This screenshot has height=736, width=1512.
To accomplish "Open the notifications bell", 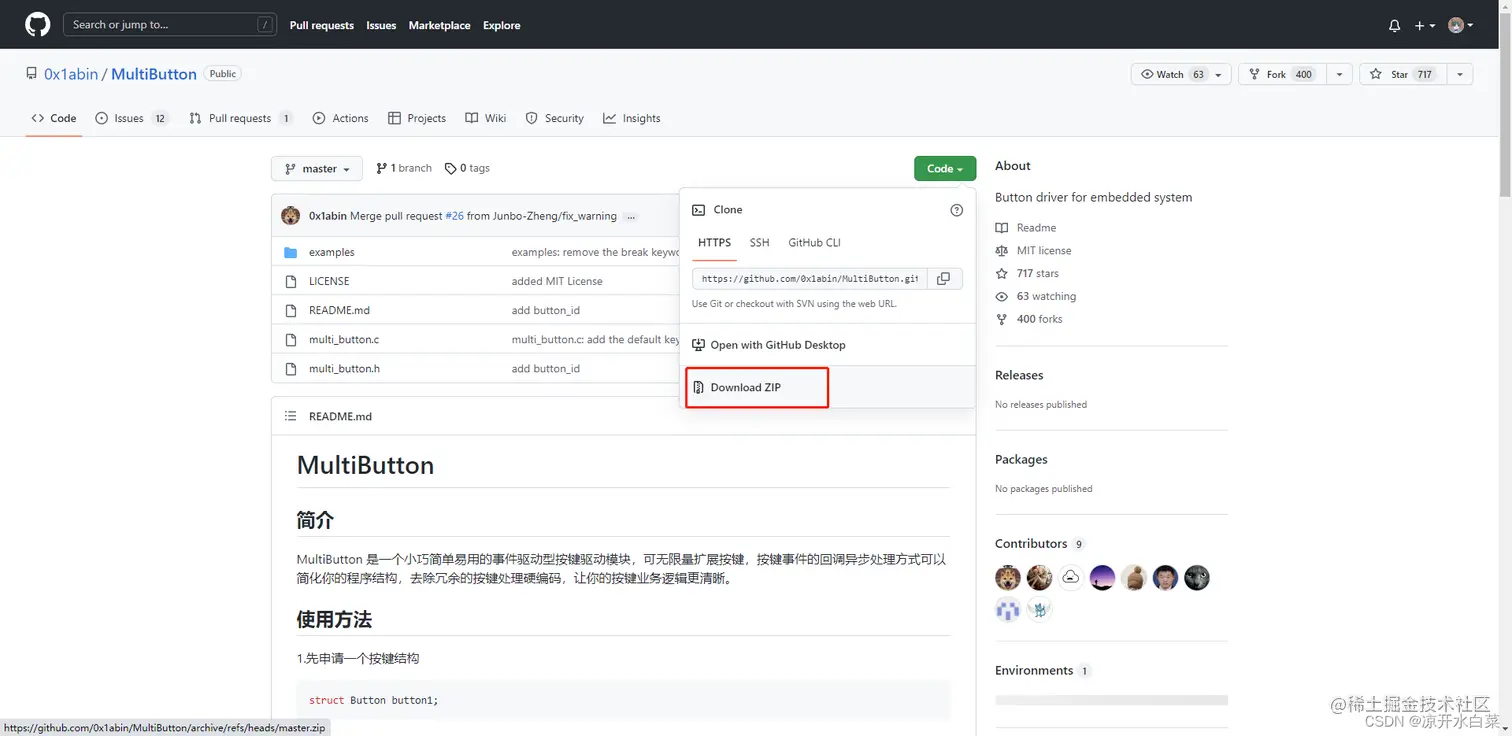I will pyautogui.click(x=1394, y=26).
